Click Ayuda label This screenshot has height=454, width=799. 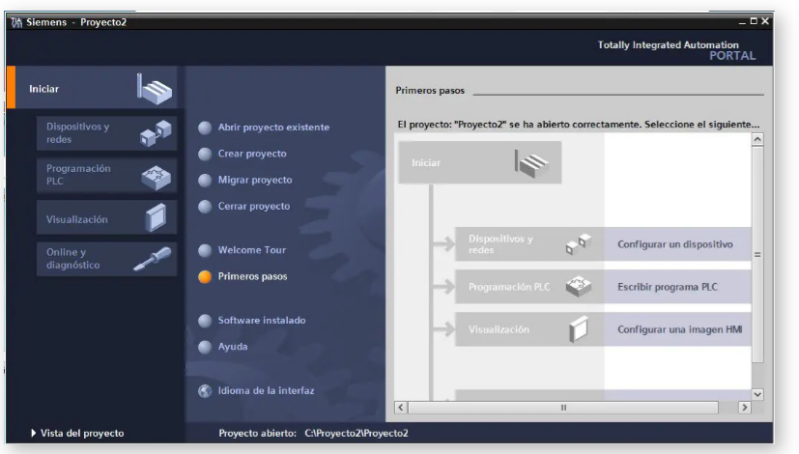[233, 347]
